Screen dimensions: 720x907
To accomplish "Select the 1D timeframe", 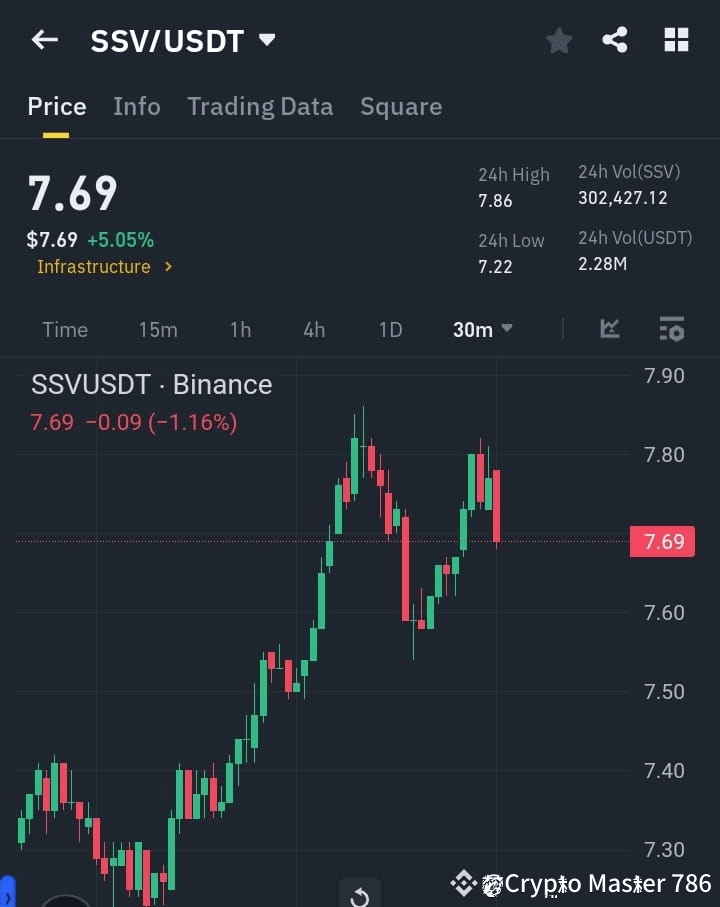I will 390,329.
